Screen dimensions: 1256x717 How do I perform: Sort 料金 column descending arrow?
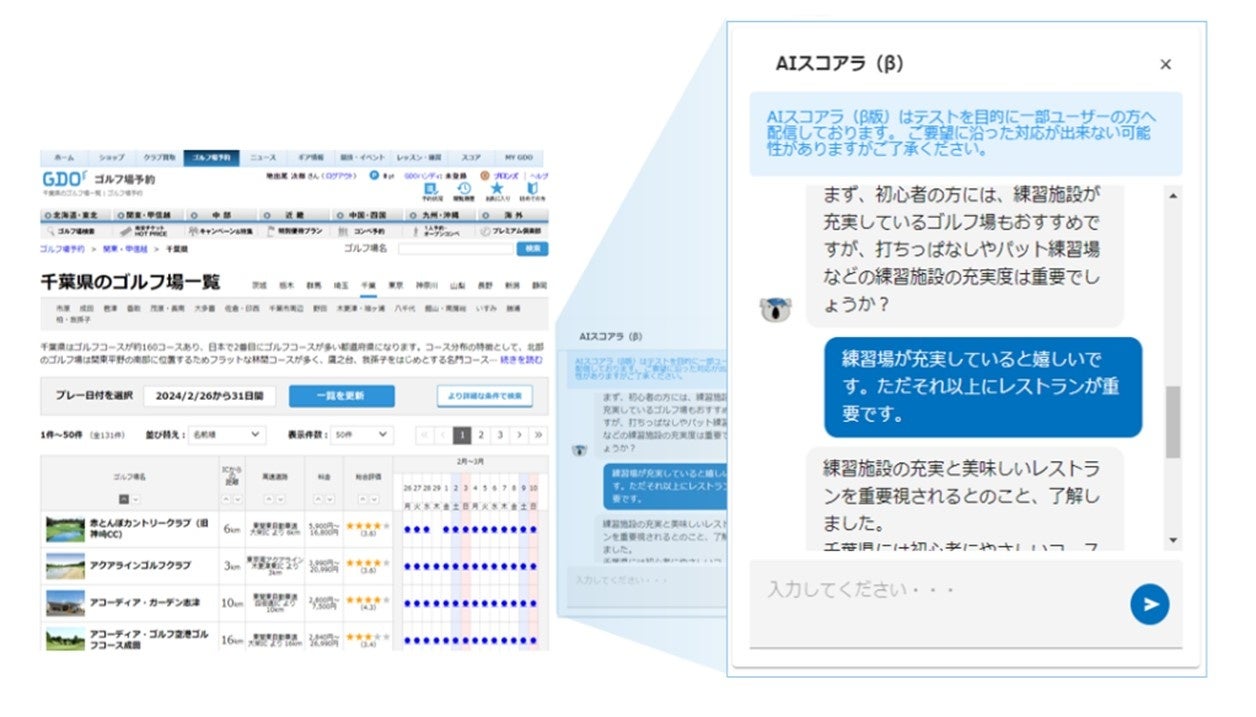(x=329, y=500)
